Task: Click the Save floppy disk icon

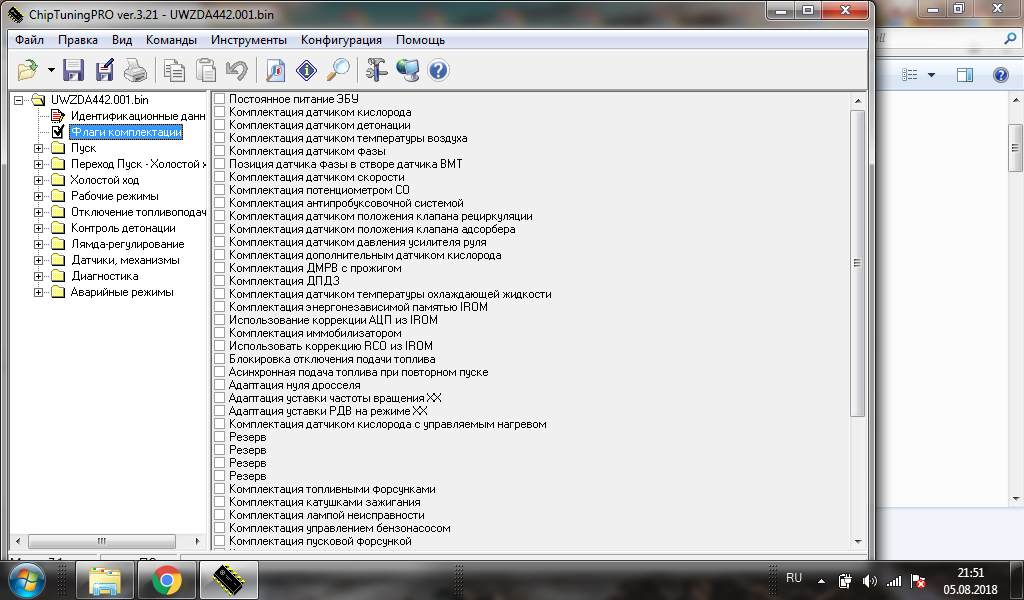Action: coord(73,70)
